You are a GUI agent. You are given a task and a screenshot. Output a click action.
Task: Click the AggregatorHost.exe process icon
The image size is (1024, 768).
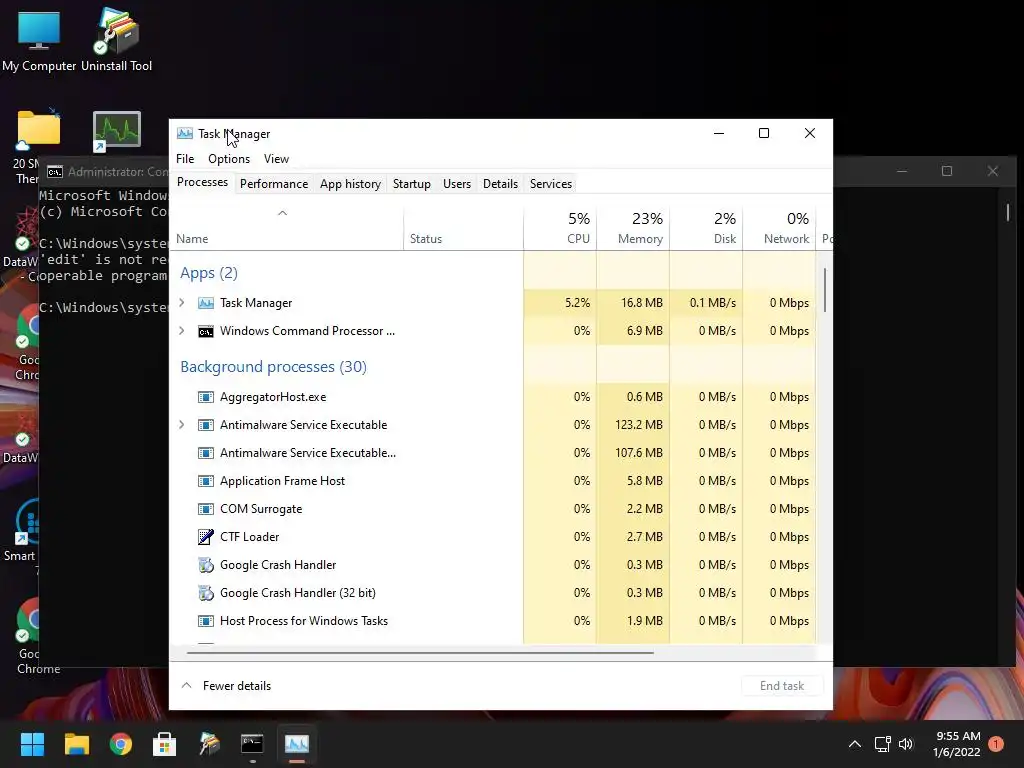click(x=206, y=397)
